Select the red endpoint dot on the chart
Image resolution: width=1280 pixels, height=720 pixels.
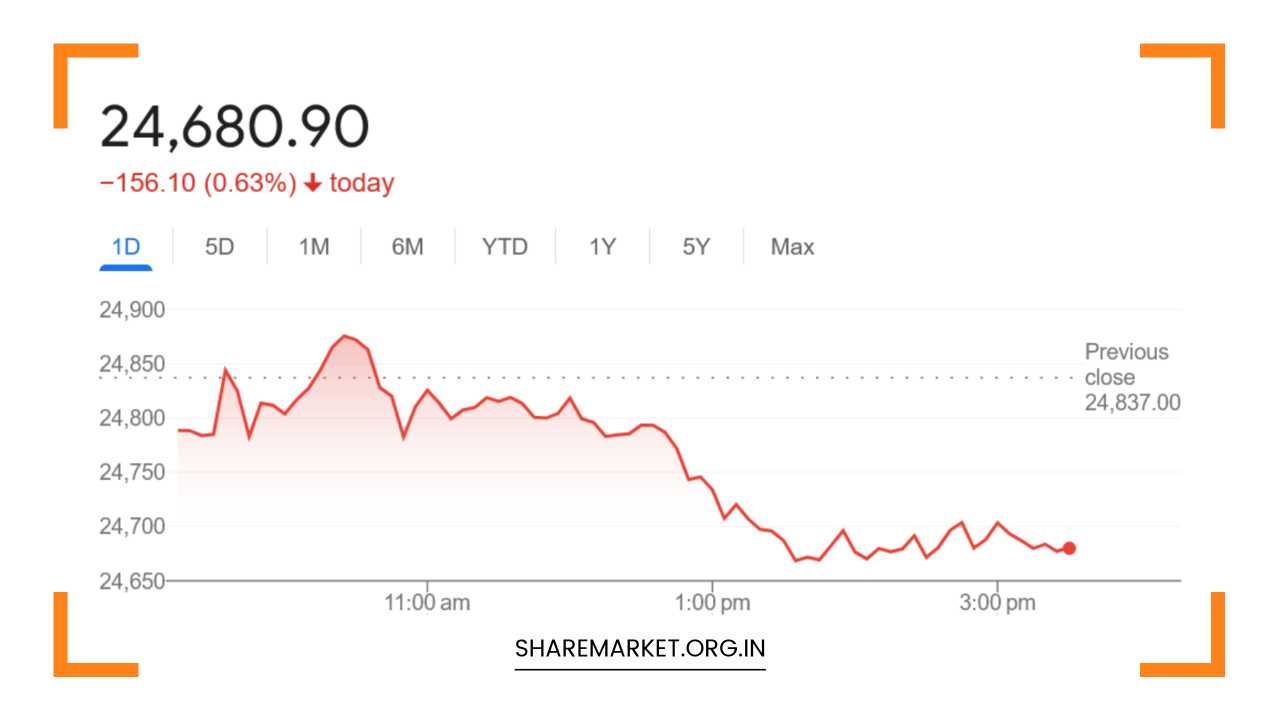tap(1068, 548)
